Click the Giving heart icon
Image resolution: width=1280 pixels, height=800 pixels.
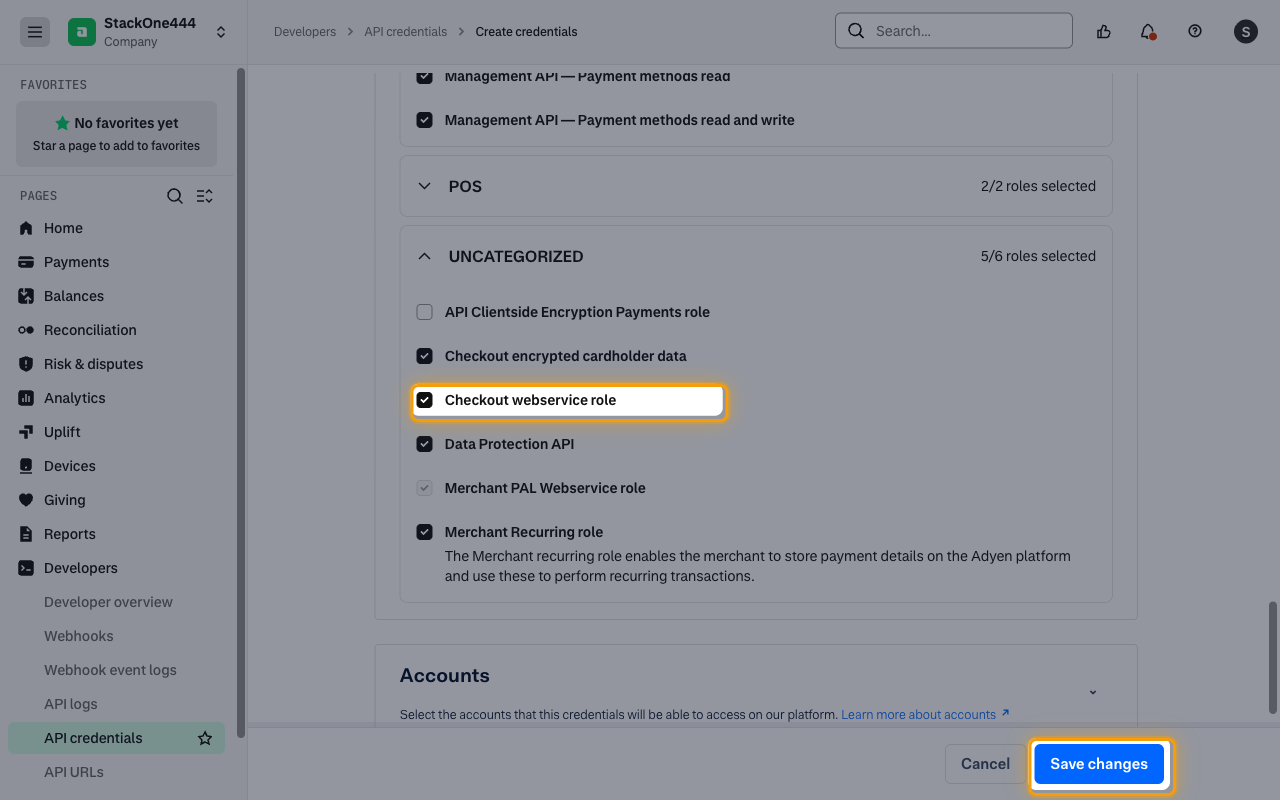26,500
